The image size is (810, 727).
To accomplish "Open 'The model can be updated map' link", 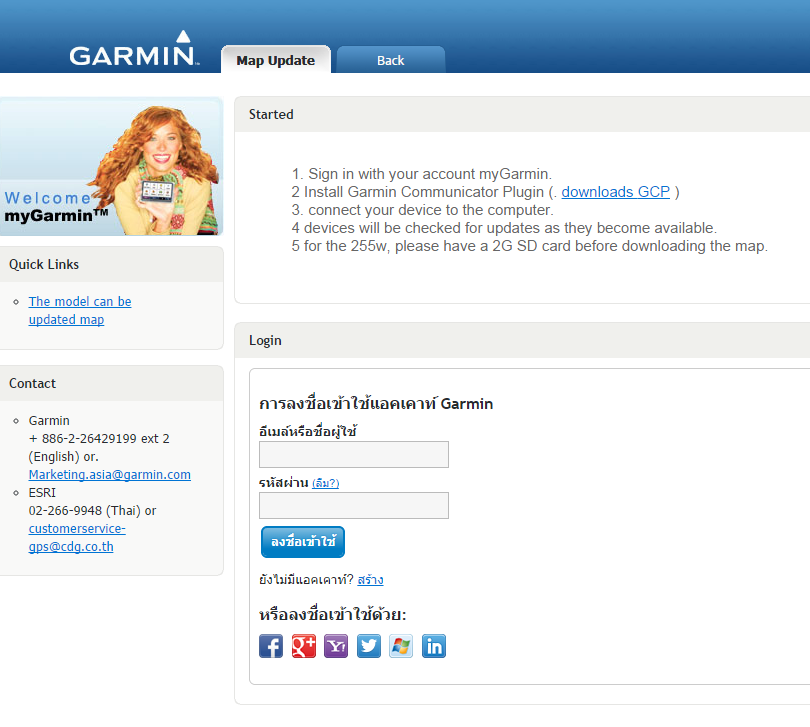I will coord(80,311).
